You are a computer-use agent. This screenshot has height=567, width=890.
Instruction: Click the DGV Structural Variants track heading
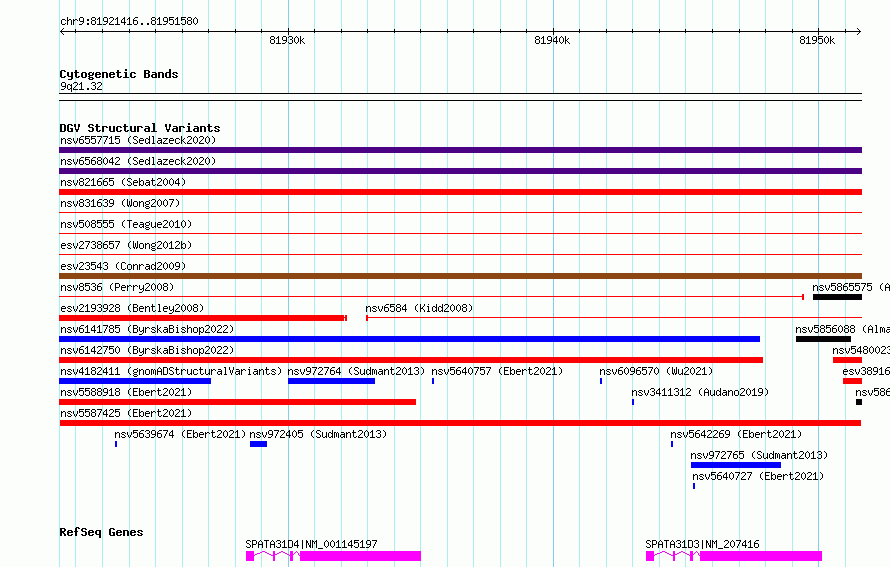(140, 128)
